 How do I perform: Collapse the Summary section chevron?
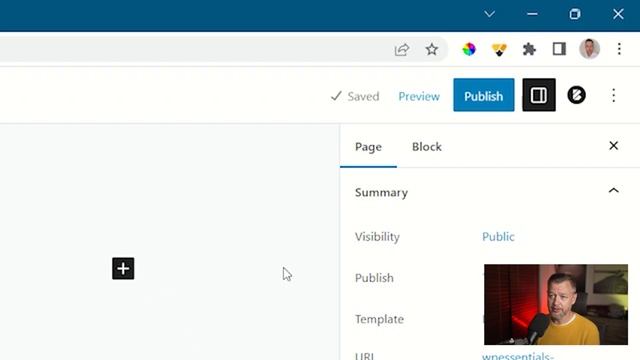(613, 191)
